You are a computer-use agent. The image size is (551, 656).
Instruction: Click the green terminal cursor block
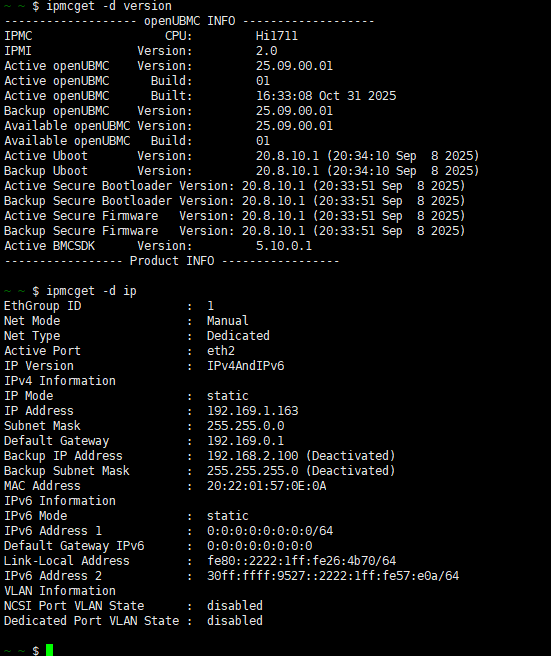click(x=49, y=650)
